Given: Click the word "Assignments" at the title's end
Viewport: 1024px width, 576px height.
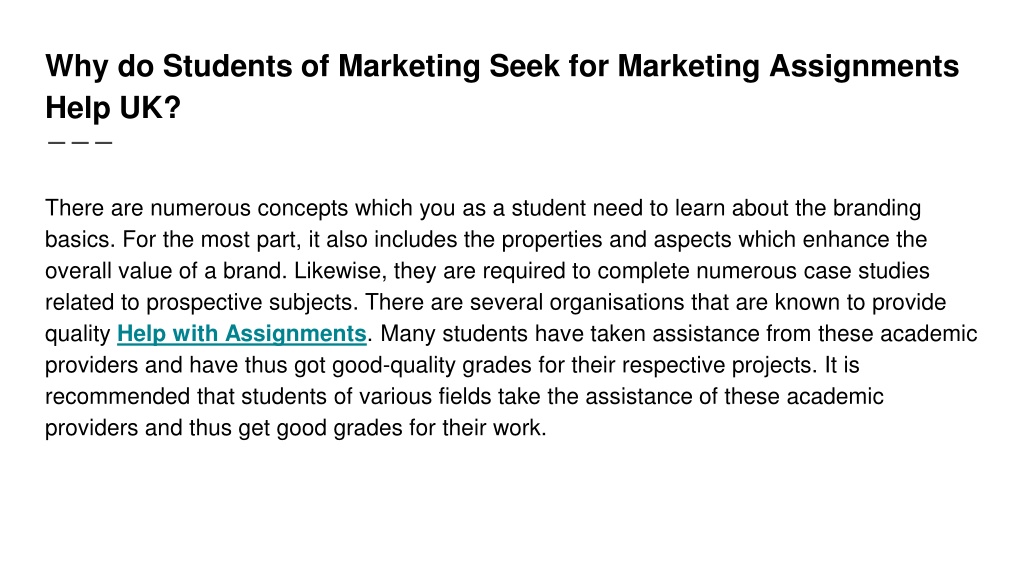Looking at the screenshot, I should [864, 67].
